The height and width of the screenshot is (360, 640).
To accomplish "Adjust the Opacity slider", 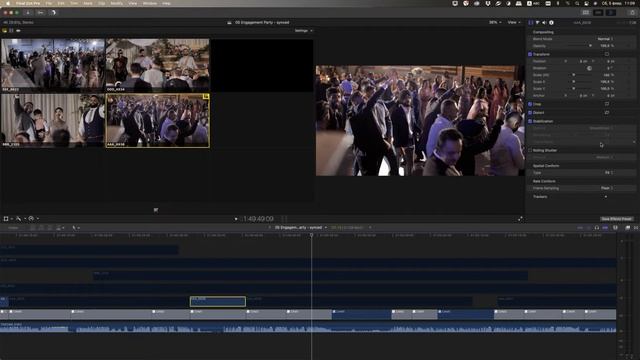I will [x=590, y=46].
